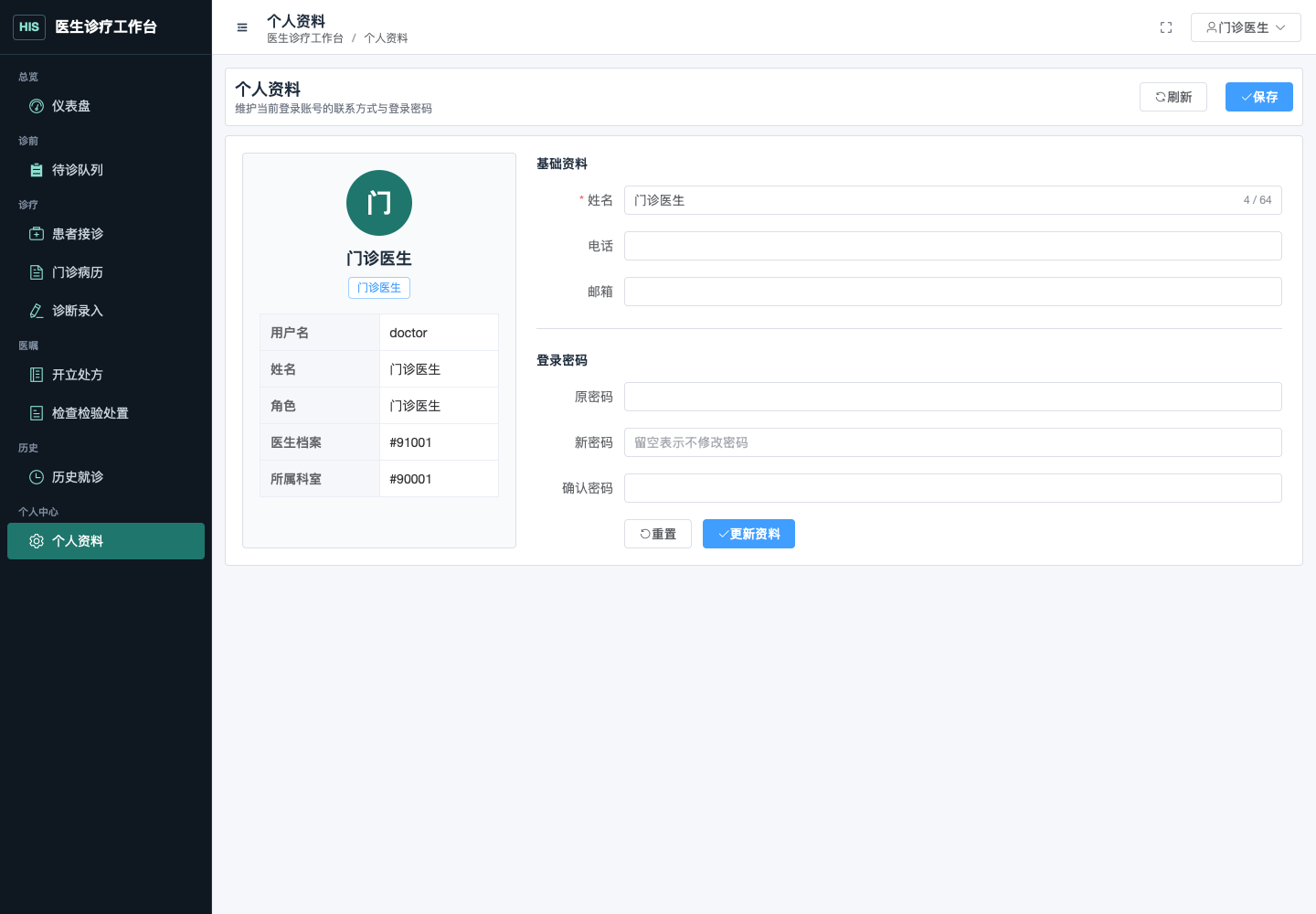Viewport: 1316px width, 914px height.
Task: Select 门诊病历 in the sidebar
Action: pos(106,272)
